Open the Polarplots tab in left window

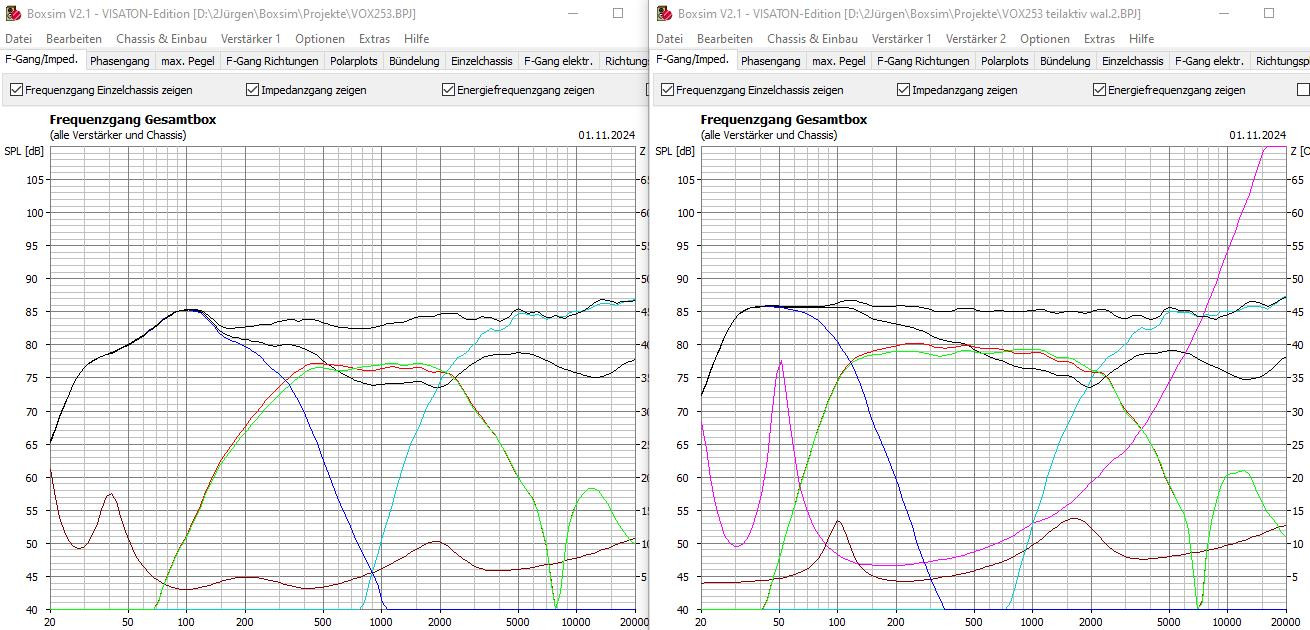pyautogui.click(x=354, y=61)
